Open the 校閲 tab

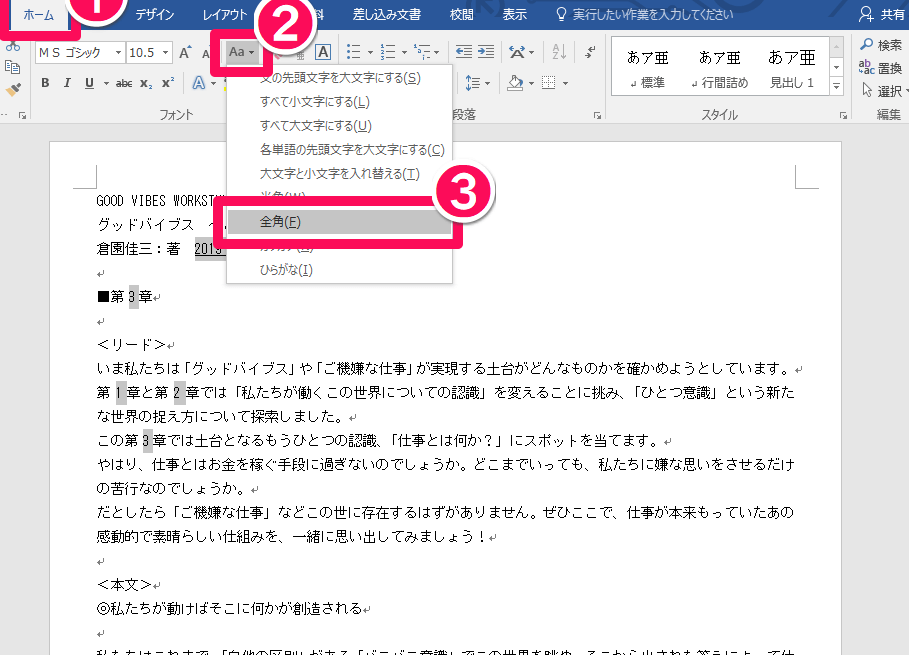461,15
